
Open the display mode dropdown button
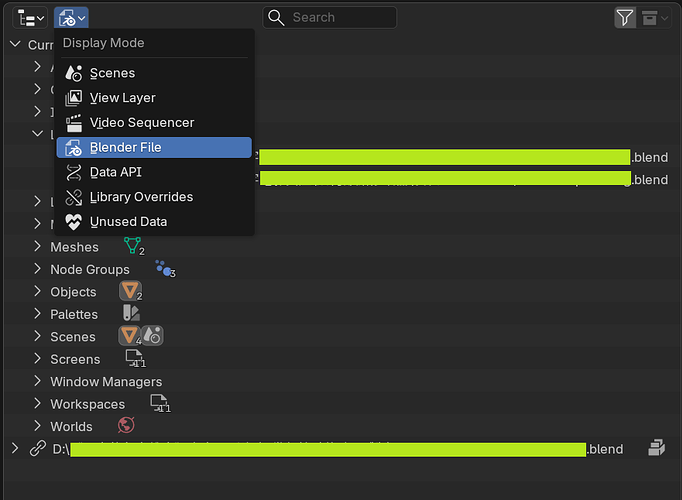[x=71, y=18]
